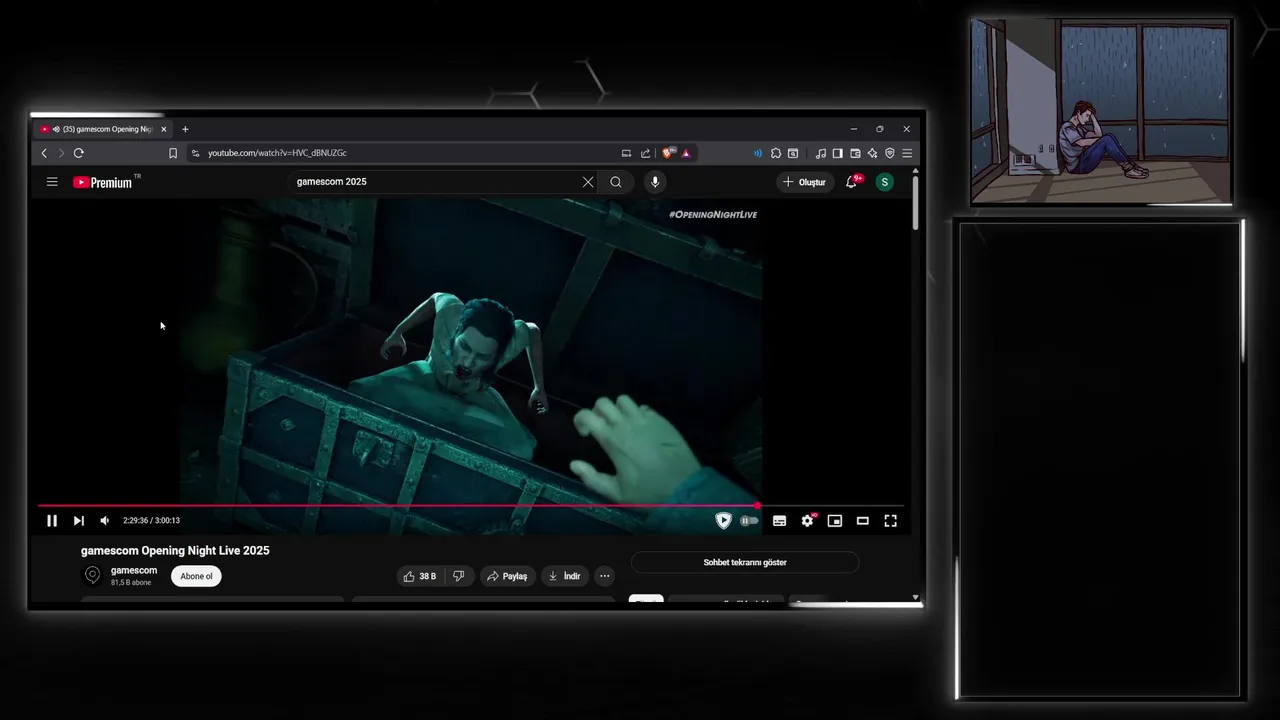Open the VPN shield icon
Image resolution: width=1280 pixels, height=720 pixels.
pos(890,153)
